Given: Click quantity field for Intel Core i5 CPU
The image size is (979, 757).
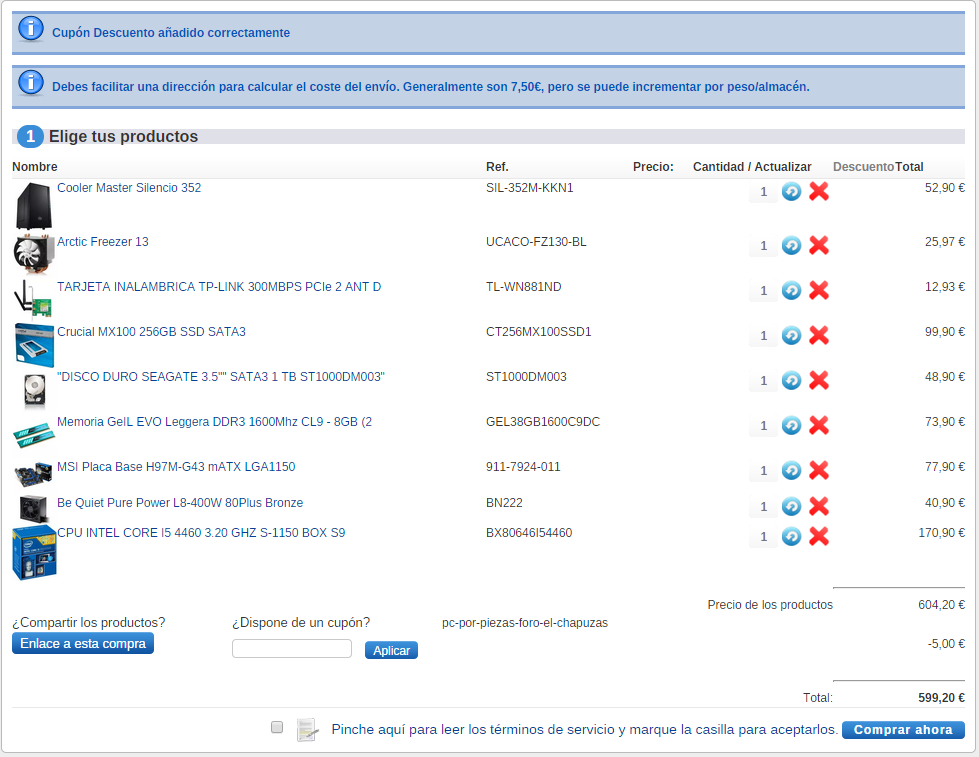Looking at the screenshot, I should pos(764,537).
